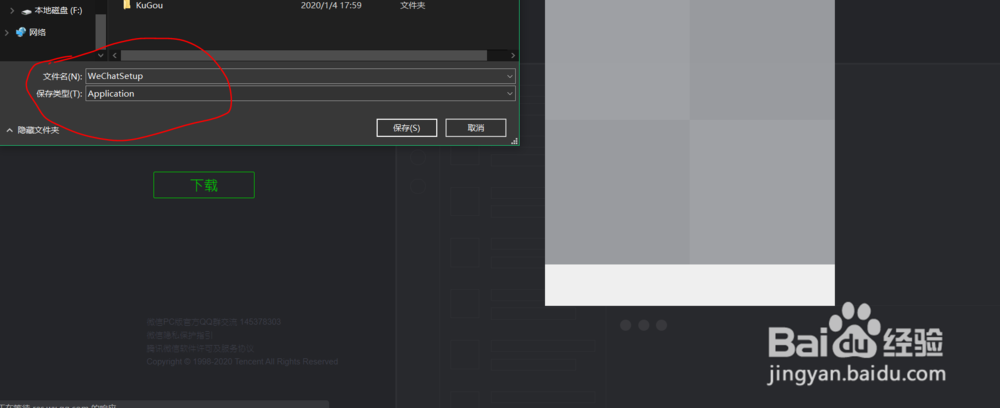The height and width of the screenshot is (408, 1000).
Task: Click the KuGou folder icon
Action: (126, 4)
